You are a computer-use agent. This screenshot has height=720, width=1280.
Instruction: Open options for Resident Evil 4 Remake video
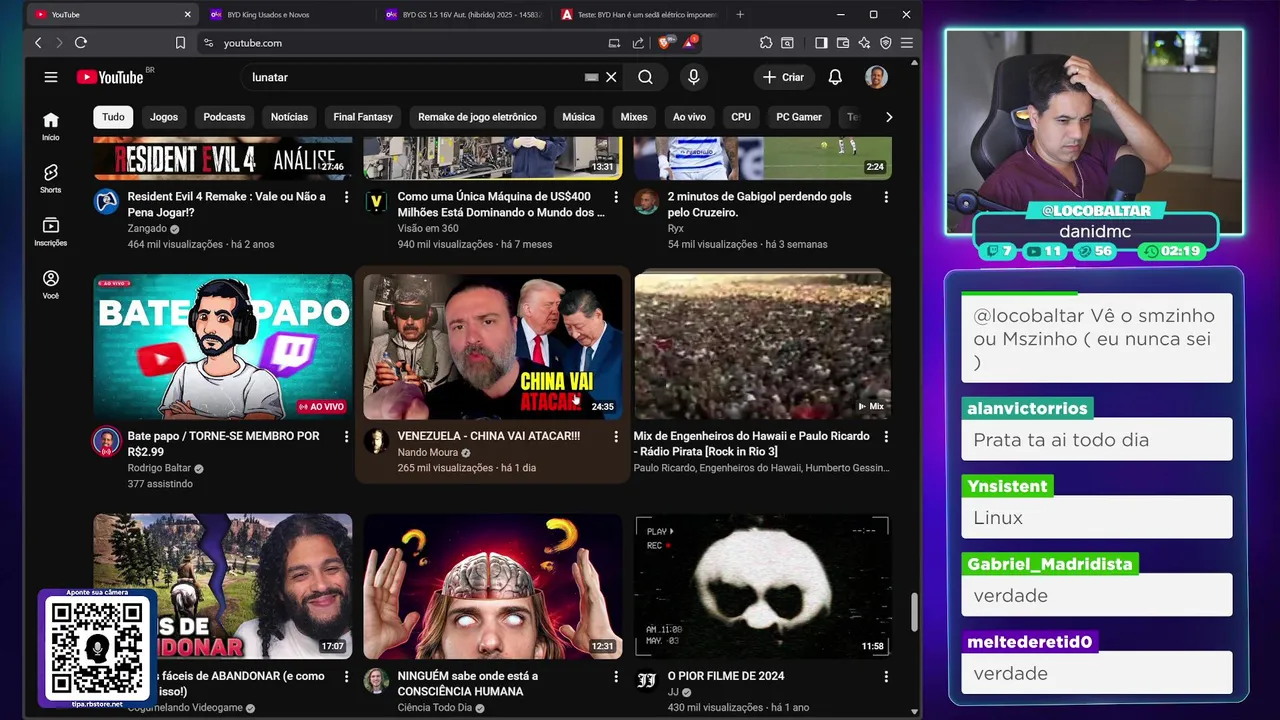[x=347, y=197]
